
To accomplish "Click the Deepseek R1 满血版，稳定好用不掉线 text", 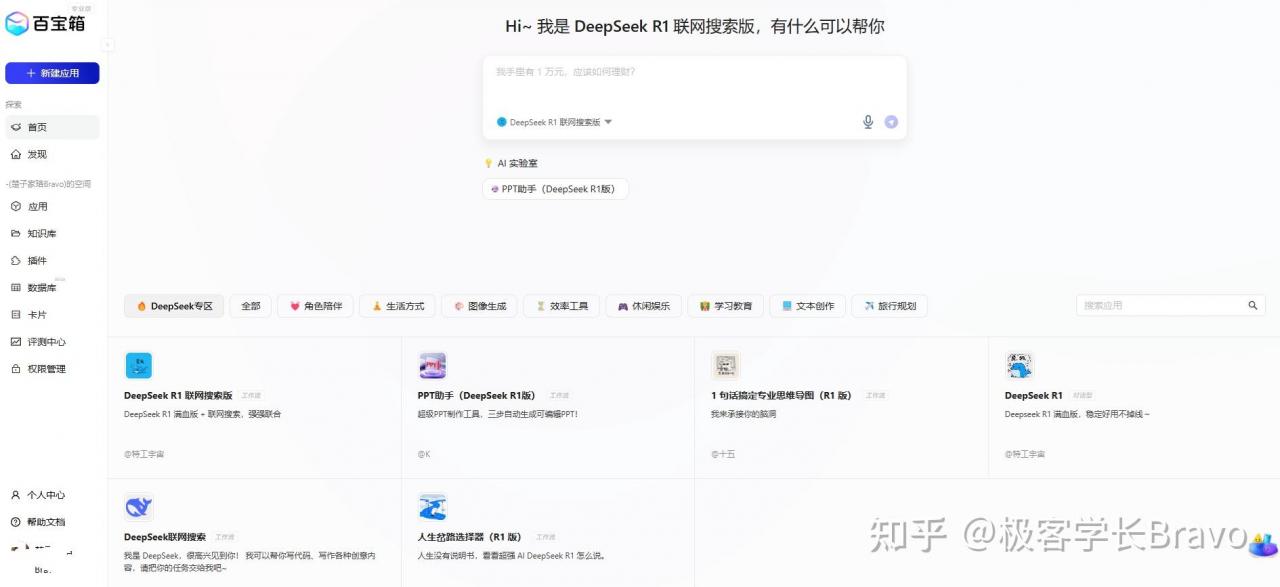I will pos(1077,414).
